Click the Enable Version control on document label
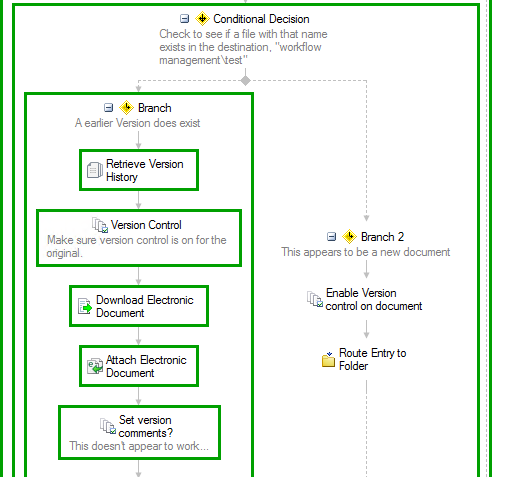 click(374, 299)
